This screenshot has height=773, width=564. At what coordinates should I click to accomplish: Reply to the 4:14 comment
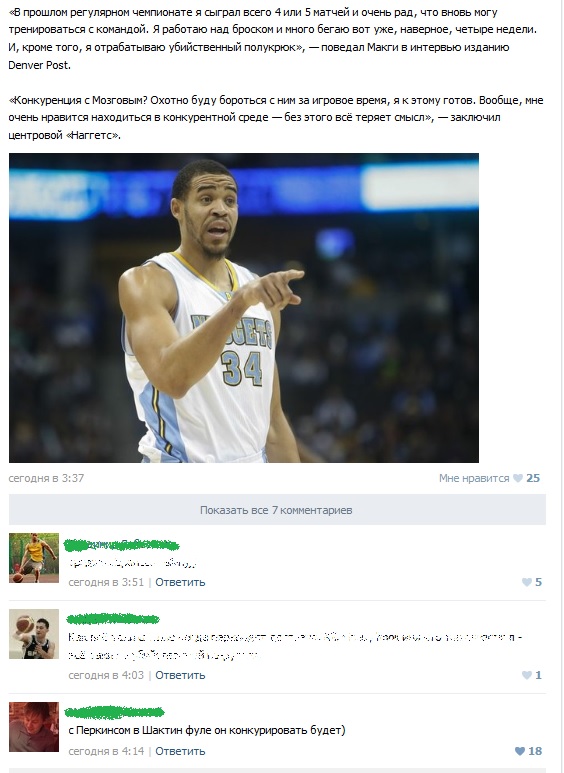[x=180, y=751]
